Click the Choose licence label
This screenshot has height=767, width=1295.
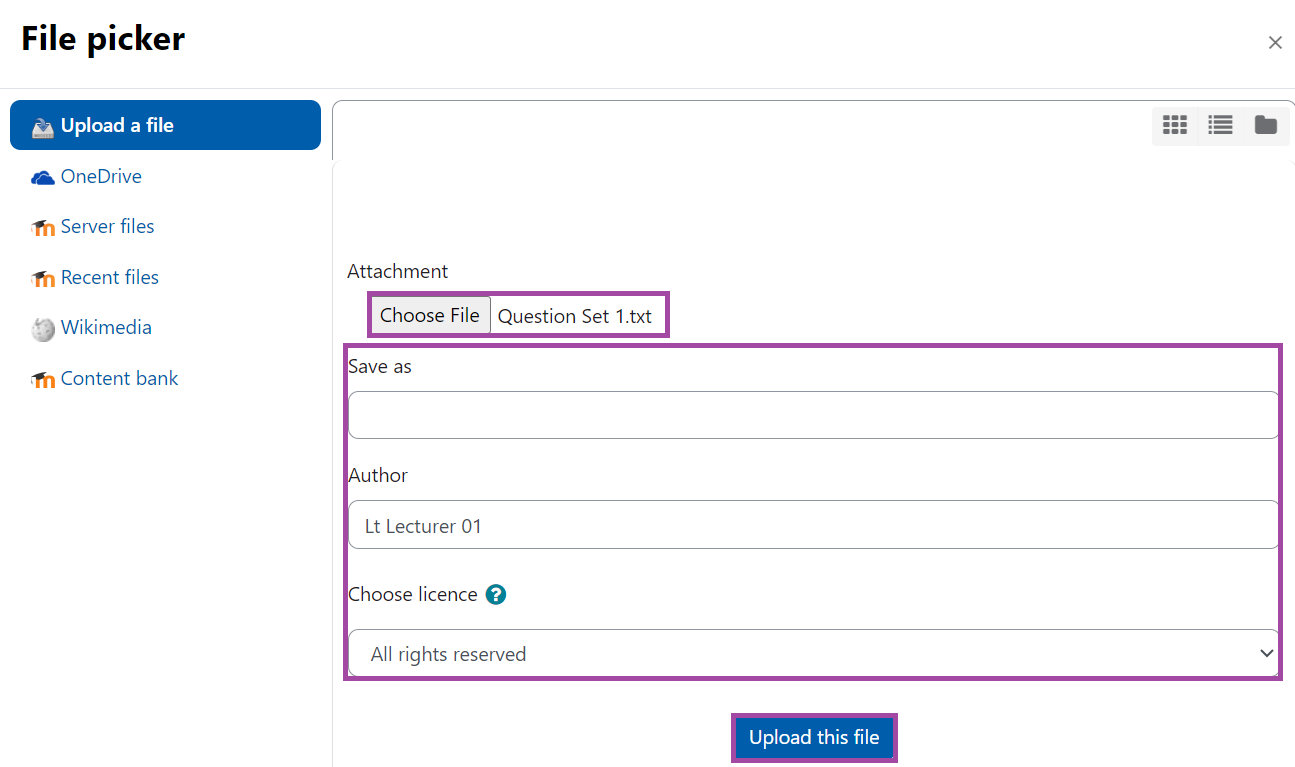tap(413, 595)
